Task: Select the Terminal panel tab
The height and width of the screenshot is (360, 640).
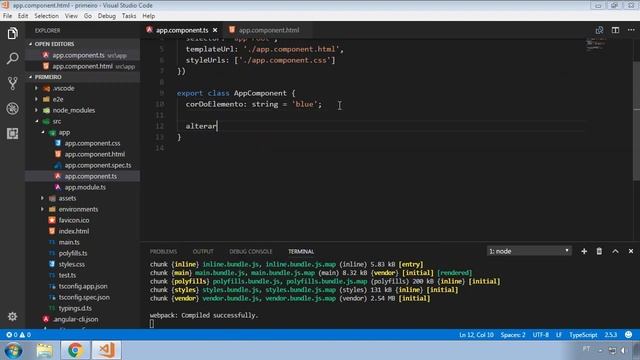Action: tap(301, 251)
